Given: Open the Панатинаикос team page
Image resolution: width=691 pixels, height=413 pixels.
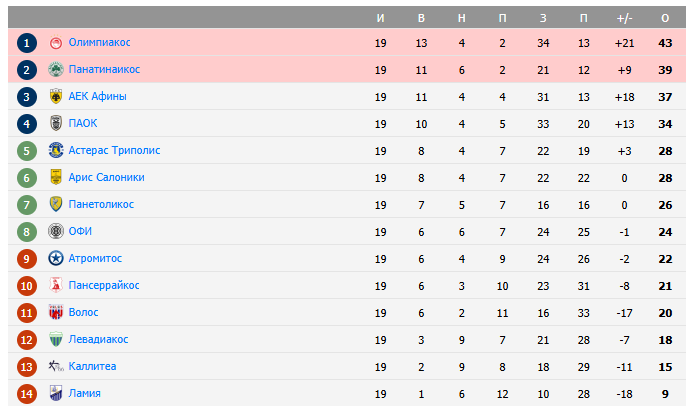Looking at the screenshot, I should (x=104, y=69).
